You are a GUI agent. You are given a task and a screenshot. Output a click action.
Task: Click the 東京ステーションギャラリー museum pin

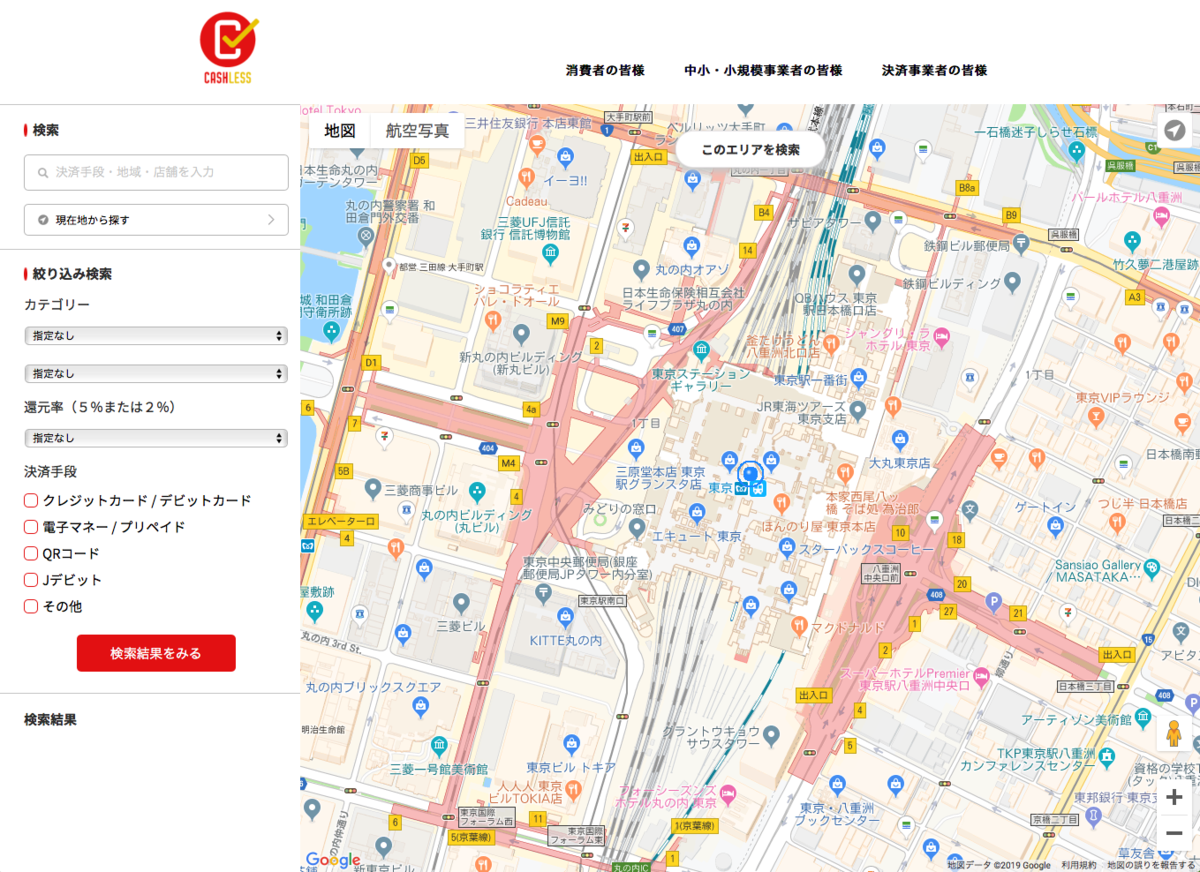pyautogui.click(x=701, y=351)
